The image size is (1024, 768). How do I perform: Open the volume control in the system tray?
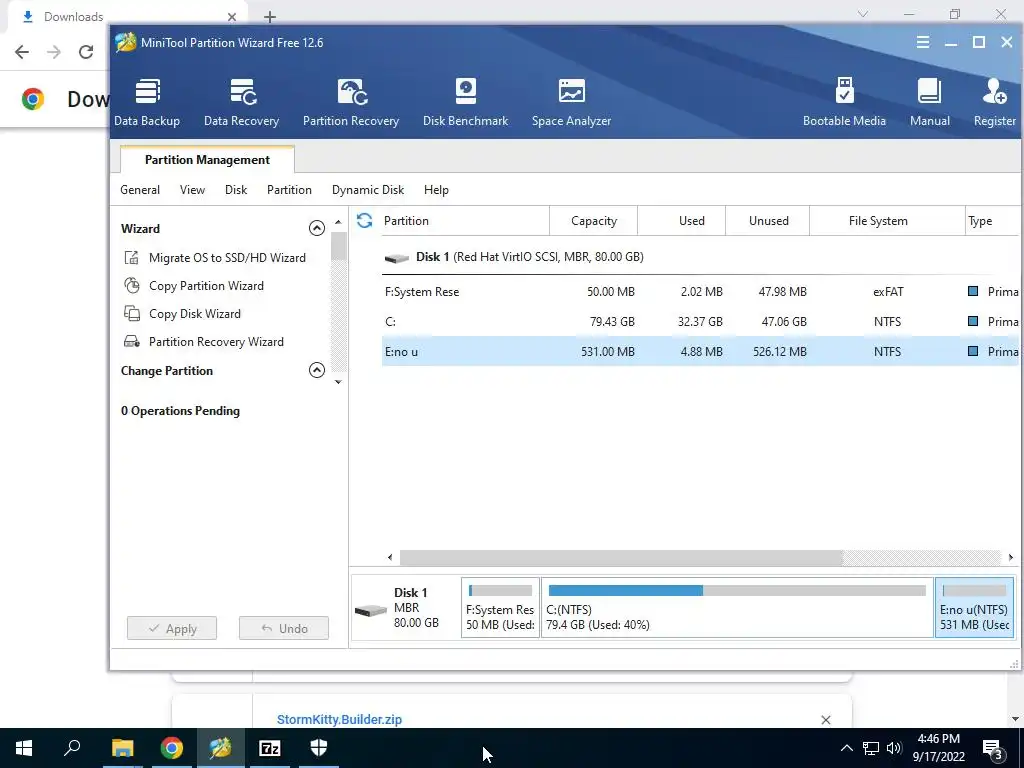click(x=894, y=748)
